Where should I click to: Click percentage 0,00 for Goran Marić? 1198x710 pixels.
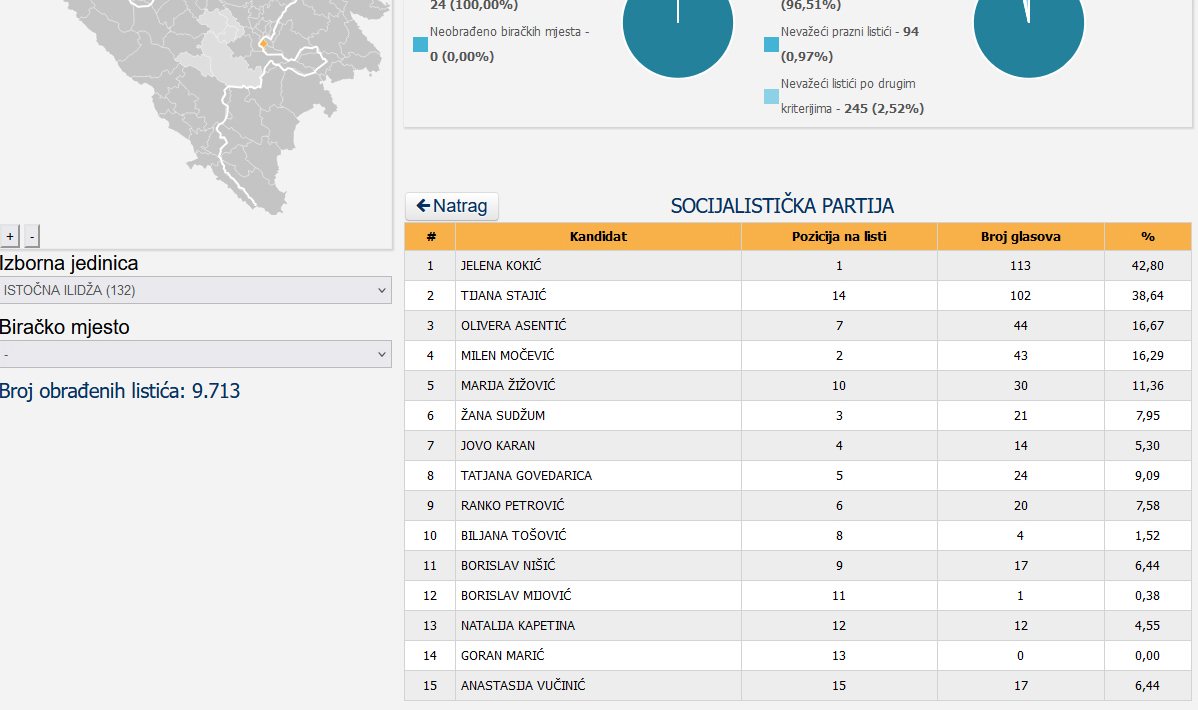tap(1148, 656)
